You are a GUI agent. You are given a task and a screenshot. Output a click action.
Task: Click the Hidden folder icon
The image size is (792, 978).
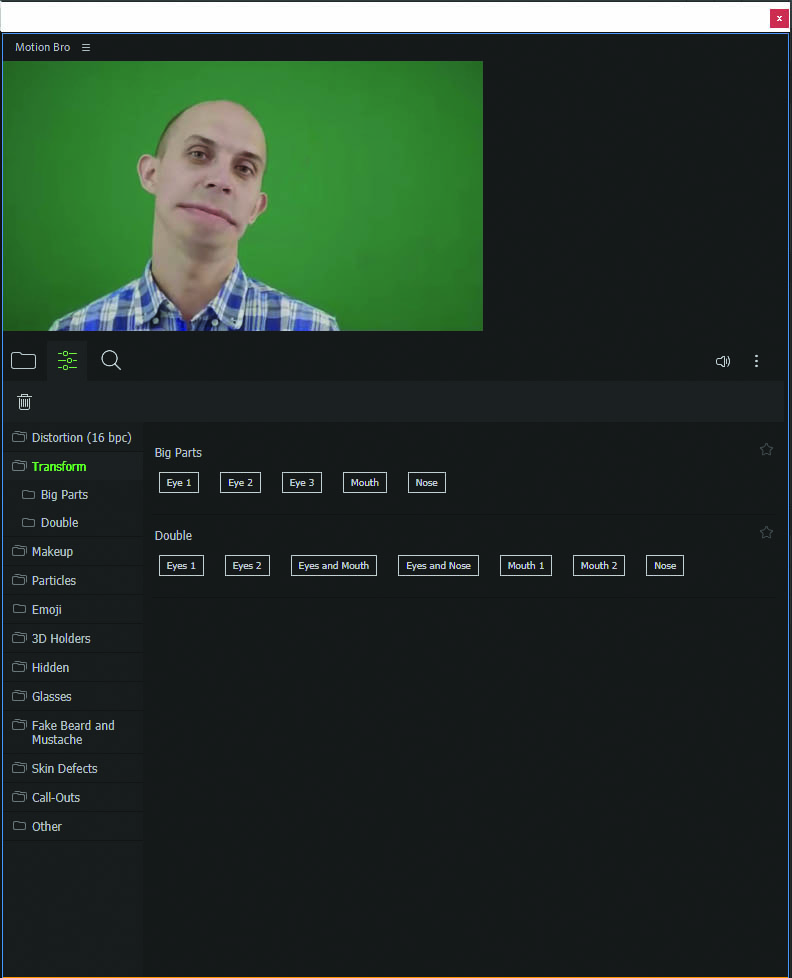(19, 666)
